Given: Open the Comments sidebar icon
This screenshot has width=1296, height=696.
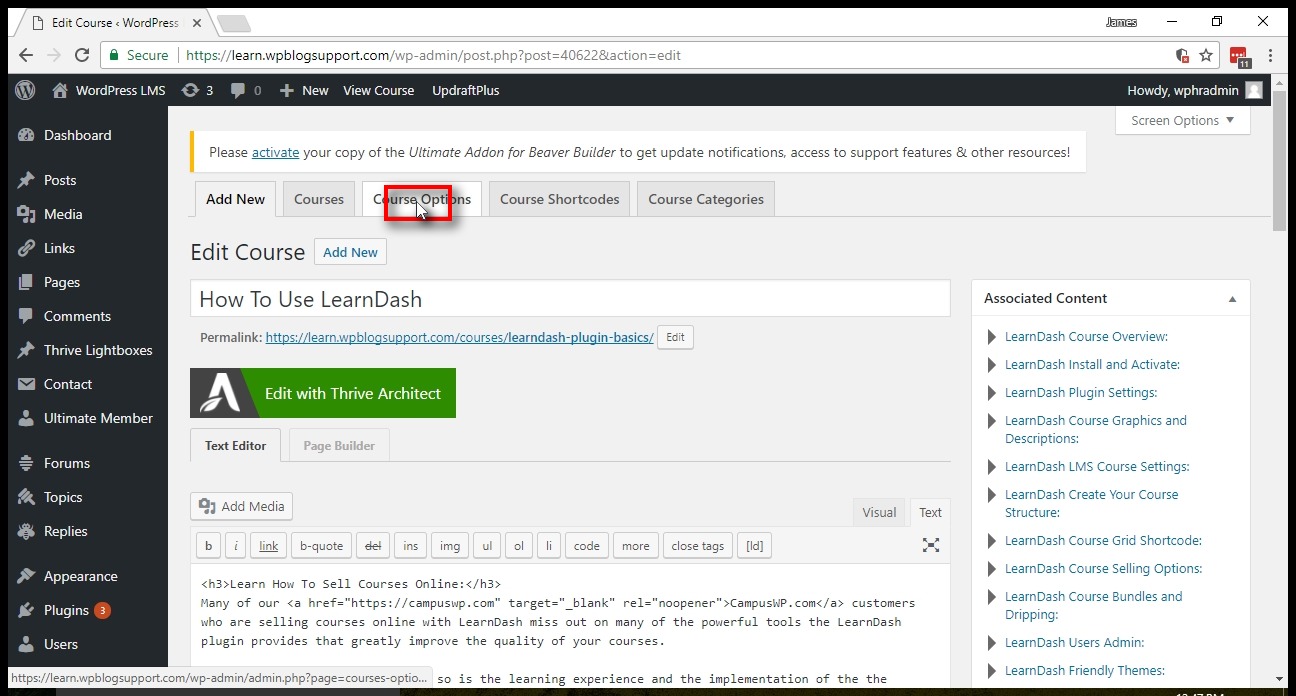Looking at the screenshot, I should 26,316.
